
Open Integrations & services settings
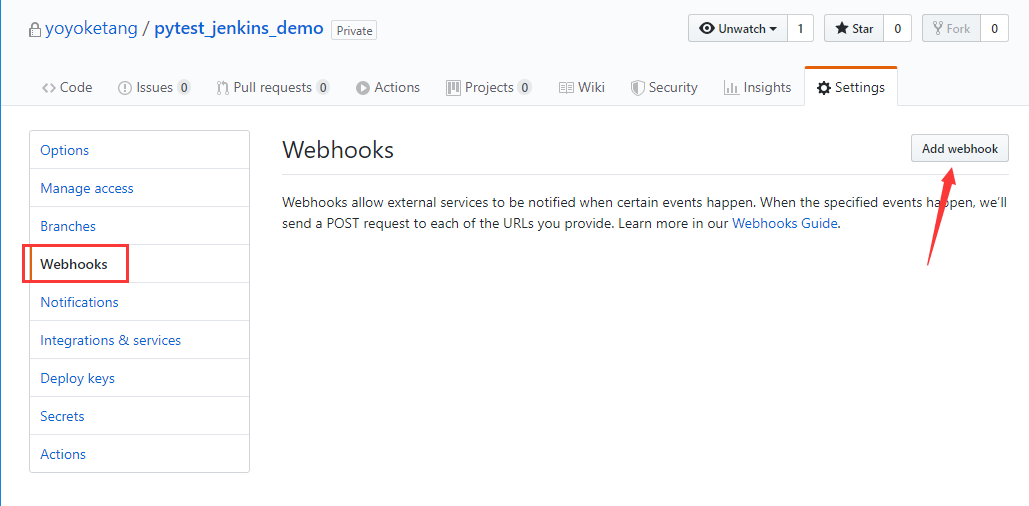(110, 340)
